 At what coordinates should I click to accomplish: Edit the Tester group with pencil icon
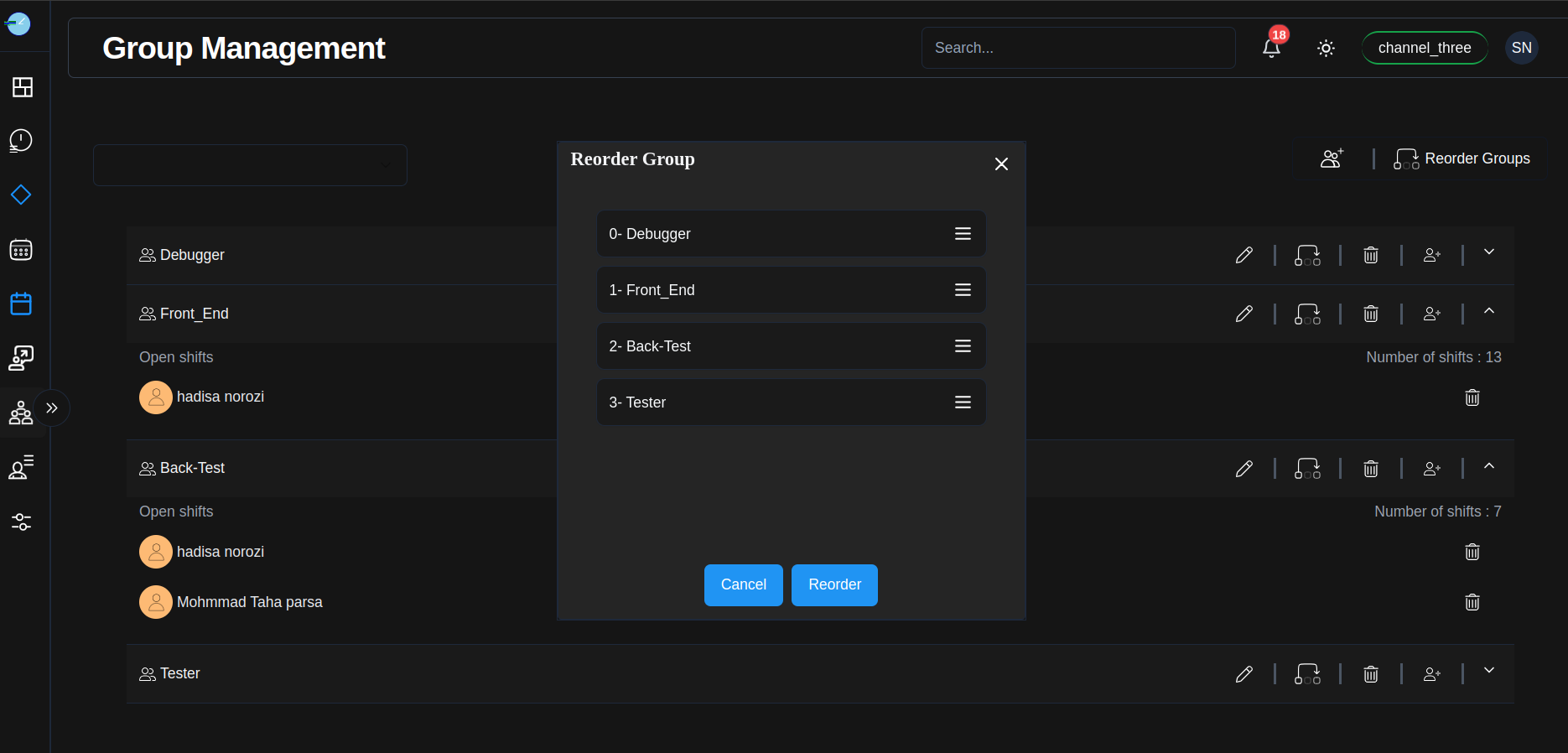(x=1244, y=674)
